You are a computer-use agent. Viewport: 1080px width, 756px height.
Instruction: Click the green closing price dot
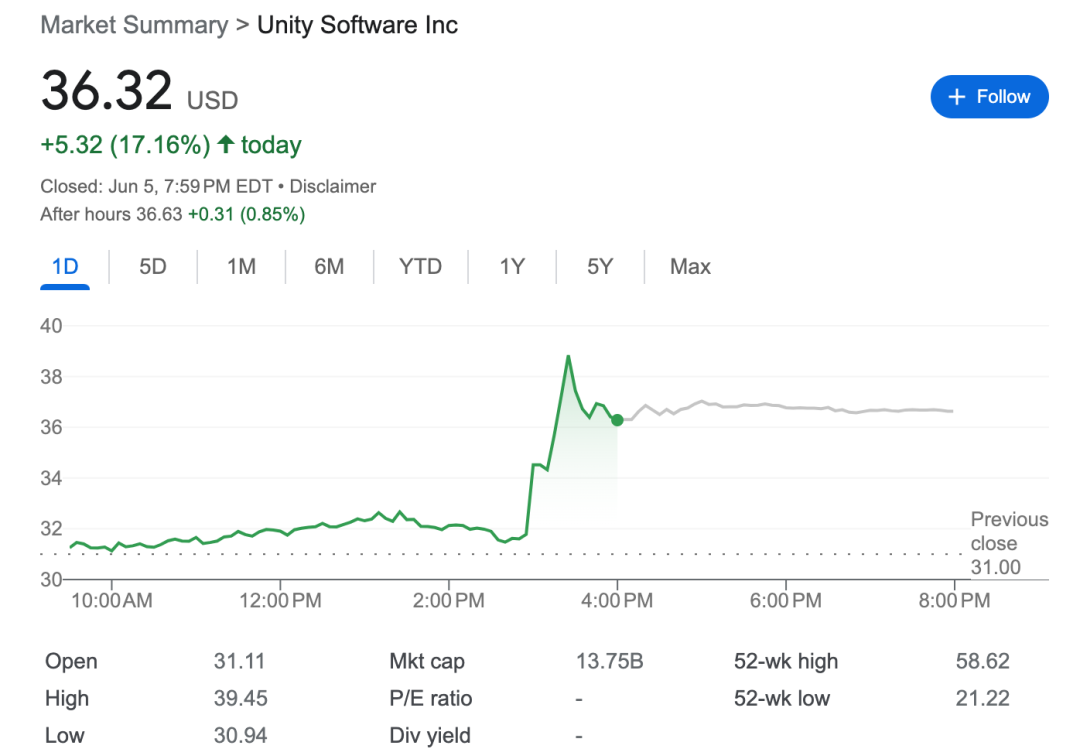[617, 420]
